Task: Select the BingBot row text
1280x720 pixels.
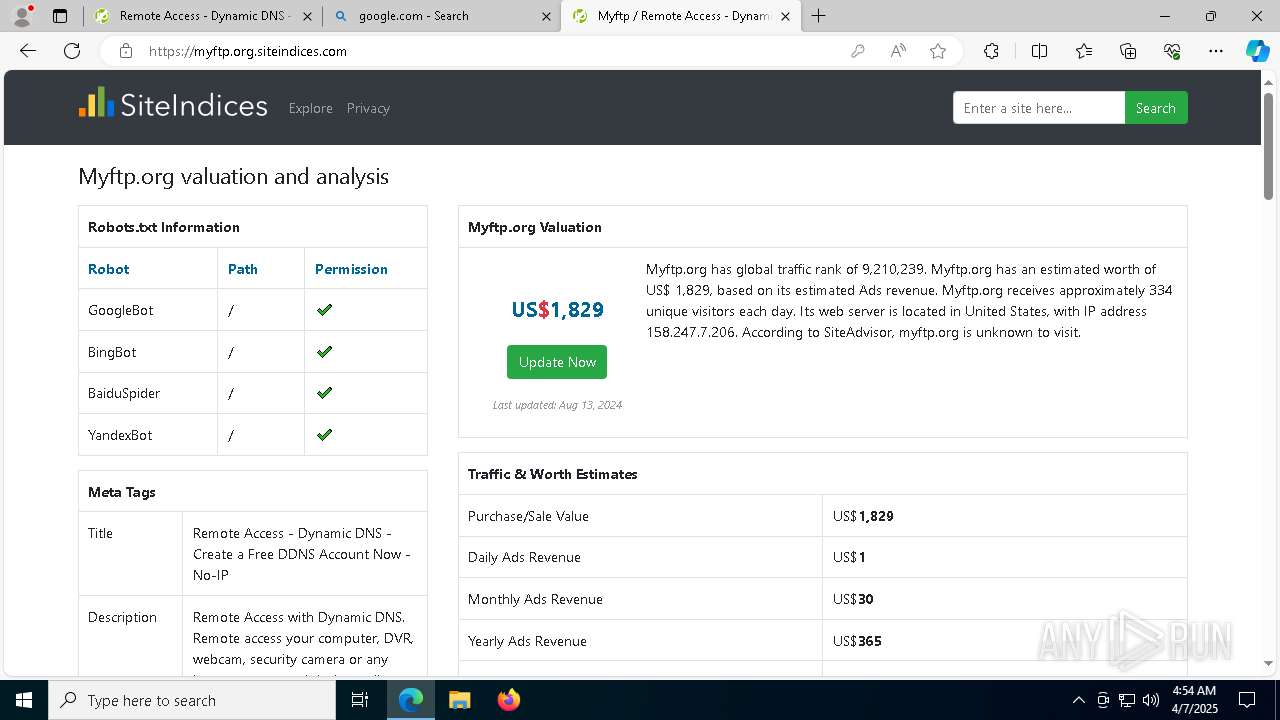Action: pos(112,352)
